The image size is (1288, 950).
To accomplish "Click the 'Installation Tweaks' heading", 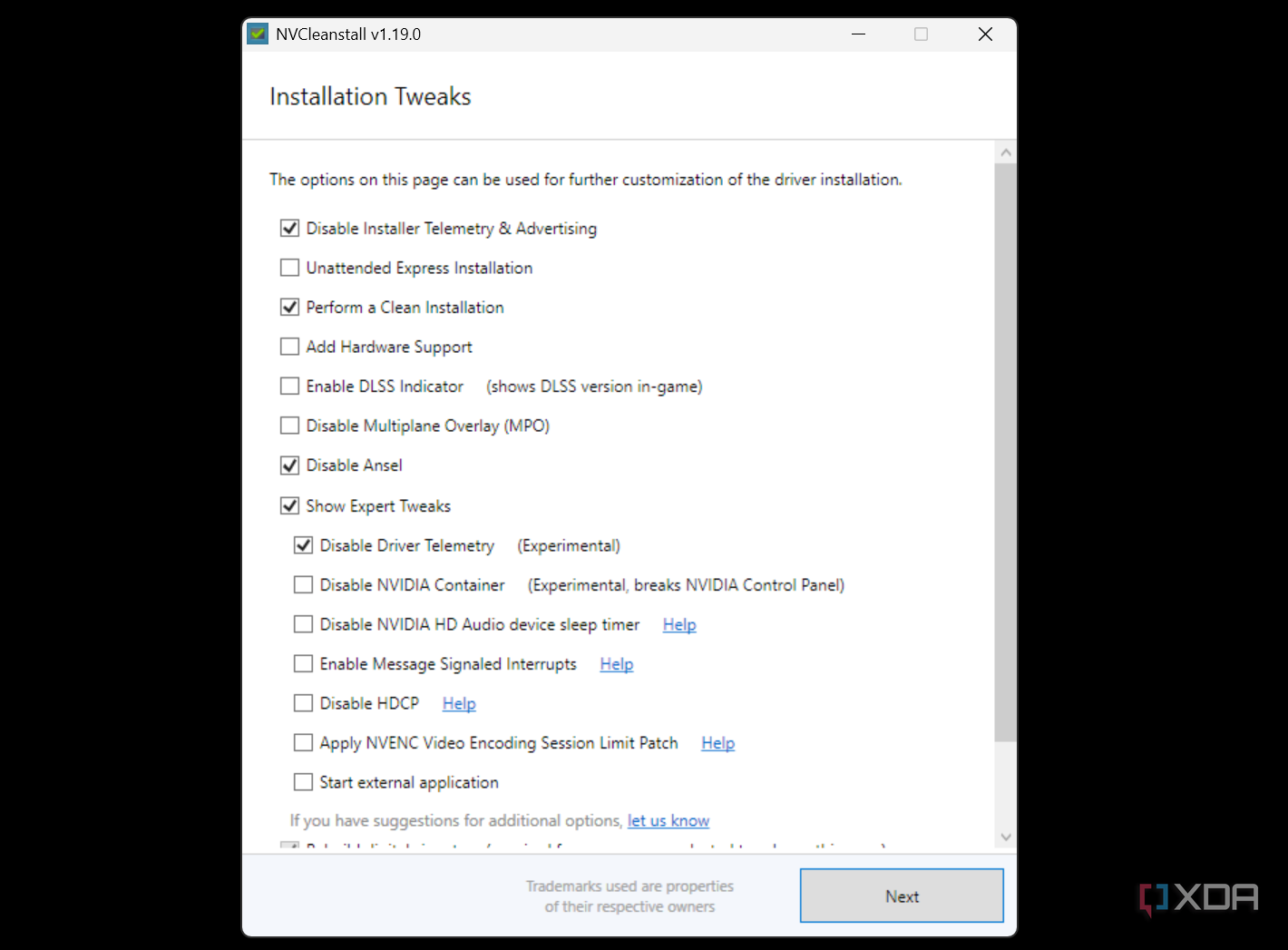I will pos(370,97).
